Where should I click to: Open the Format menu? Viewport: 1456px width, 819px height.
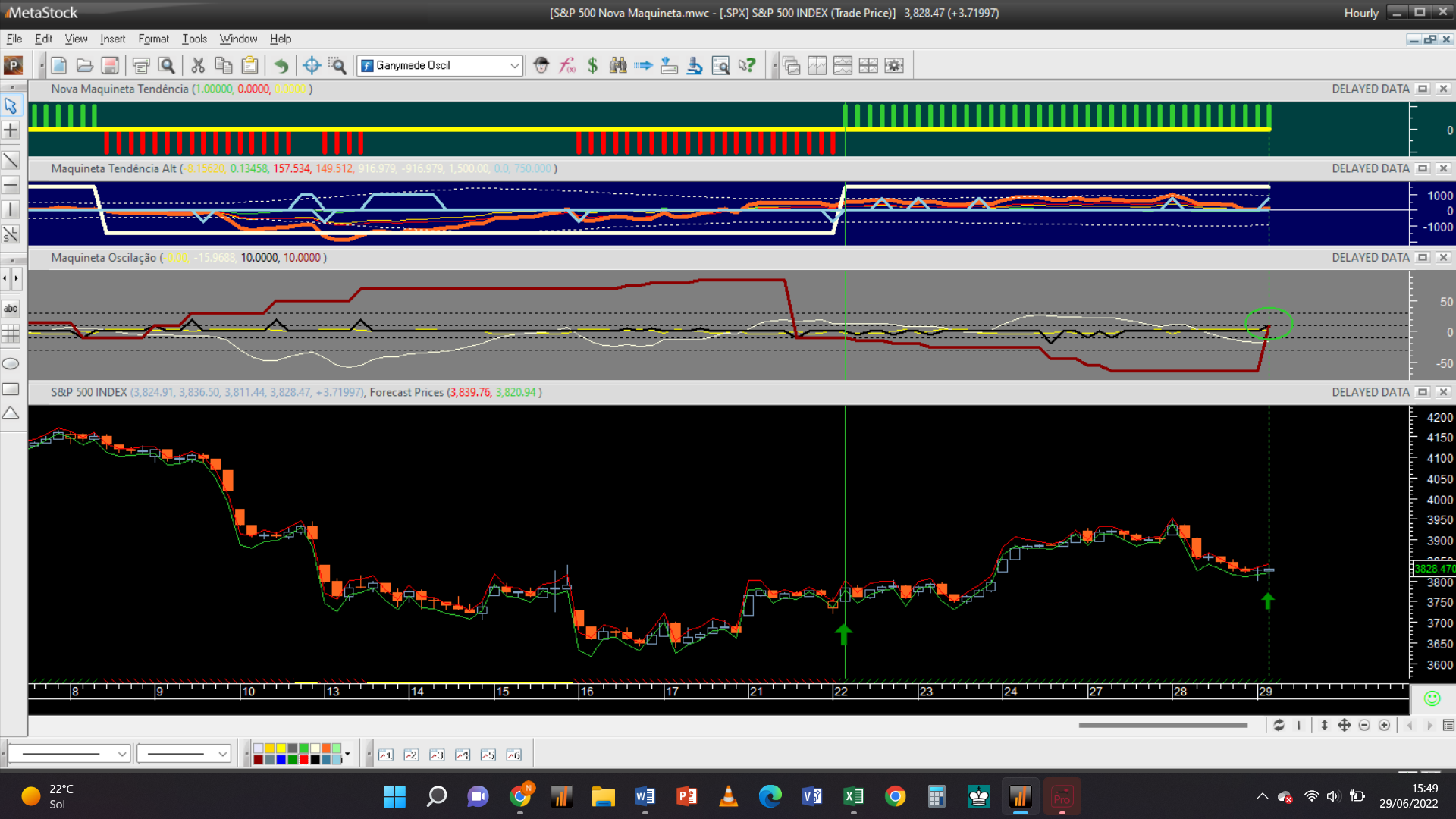click(153, 39)
